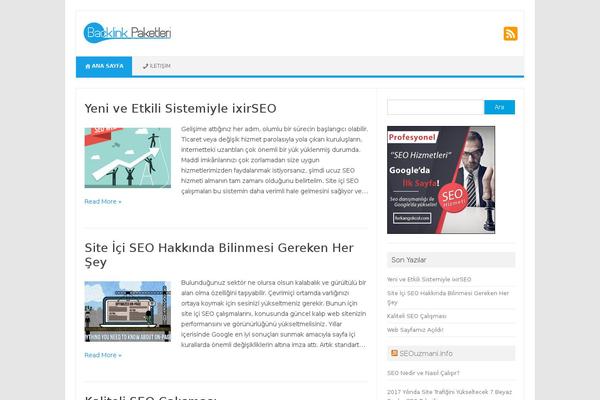Image resolution: width=600 pixels, height=400 pixels.
Task: Open the orange RSS feed icon
Action: point(510,34)
